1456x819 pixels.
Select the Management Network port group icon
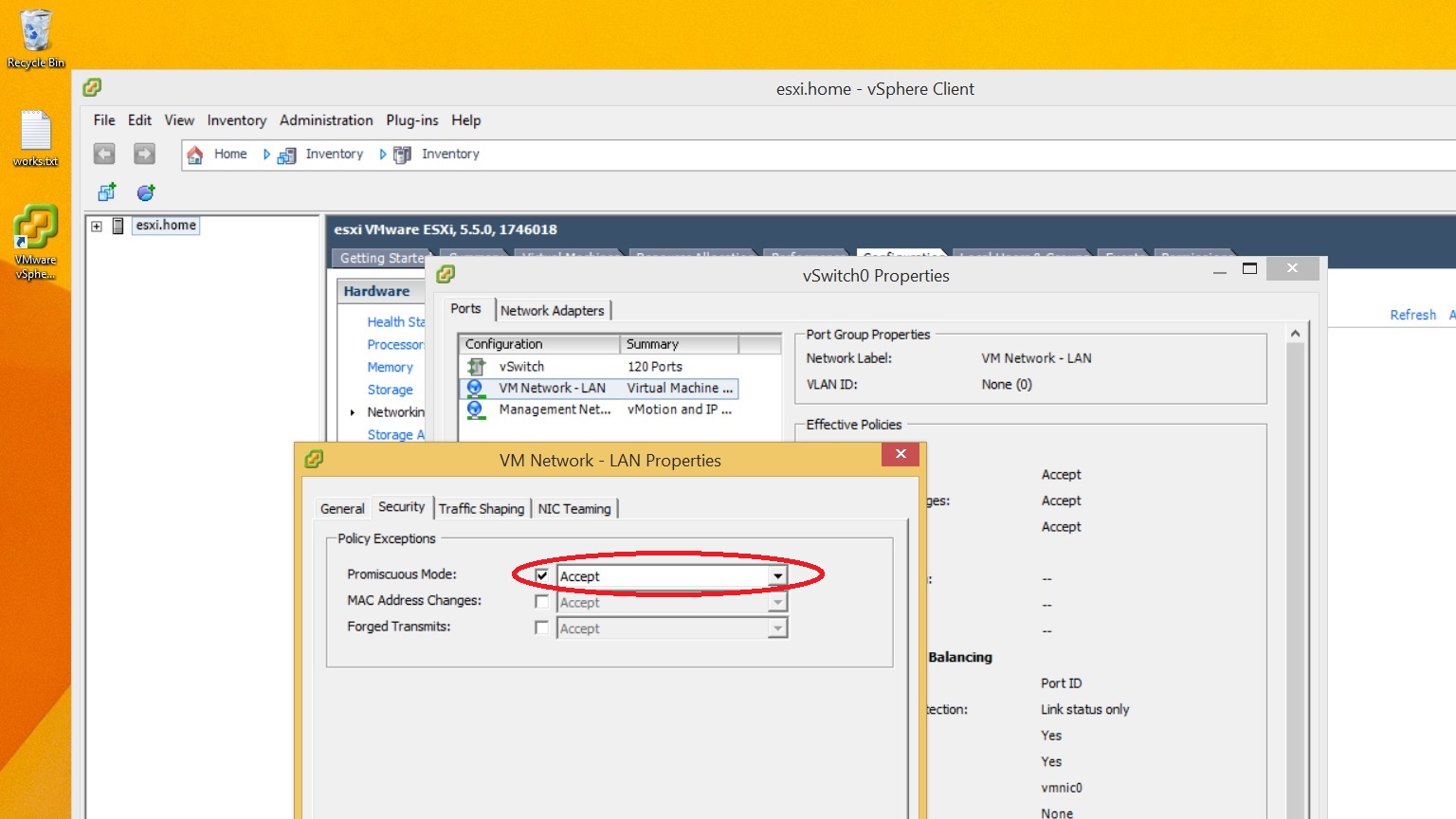[x=476, y=409]
